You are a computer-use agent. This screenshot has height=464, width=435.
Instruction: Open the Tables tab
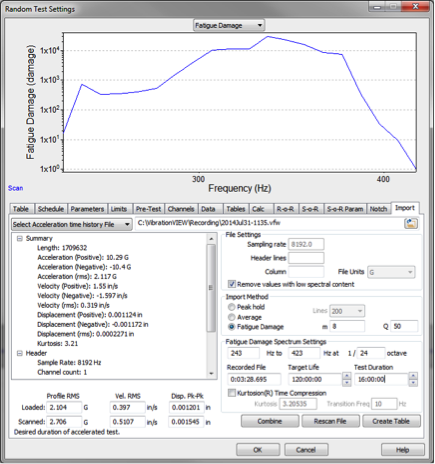(x=236, y=209)
